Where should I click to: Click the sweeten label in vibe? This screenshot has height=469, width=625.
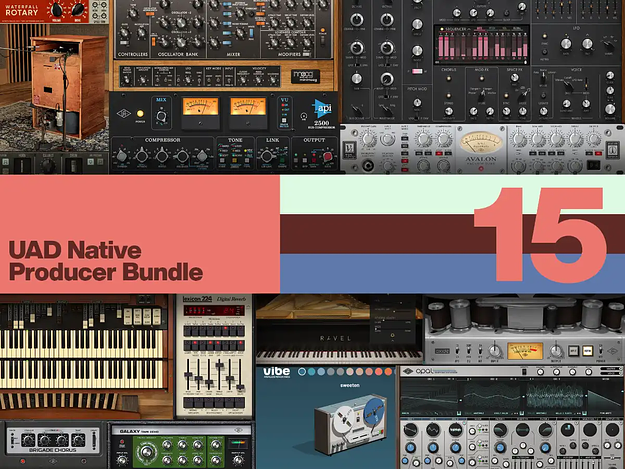coord(350,385)
